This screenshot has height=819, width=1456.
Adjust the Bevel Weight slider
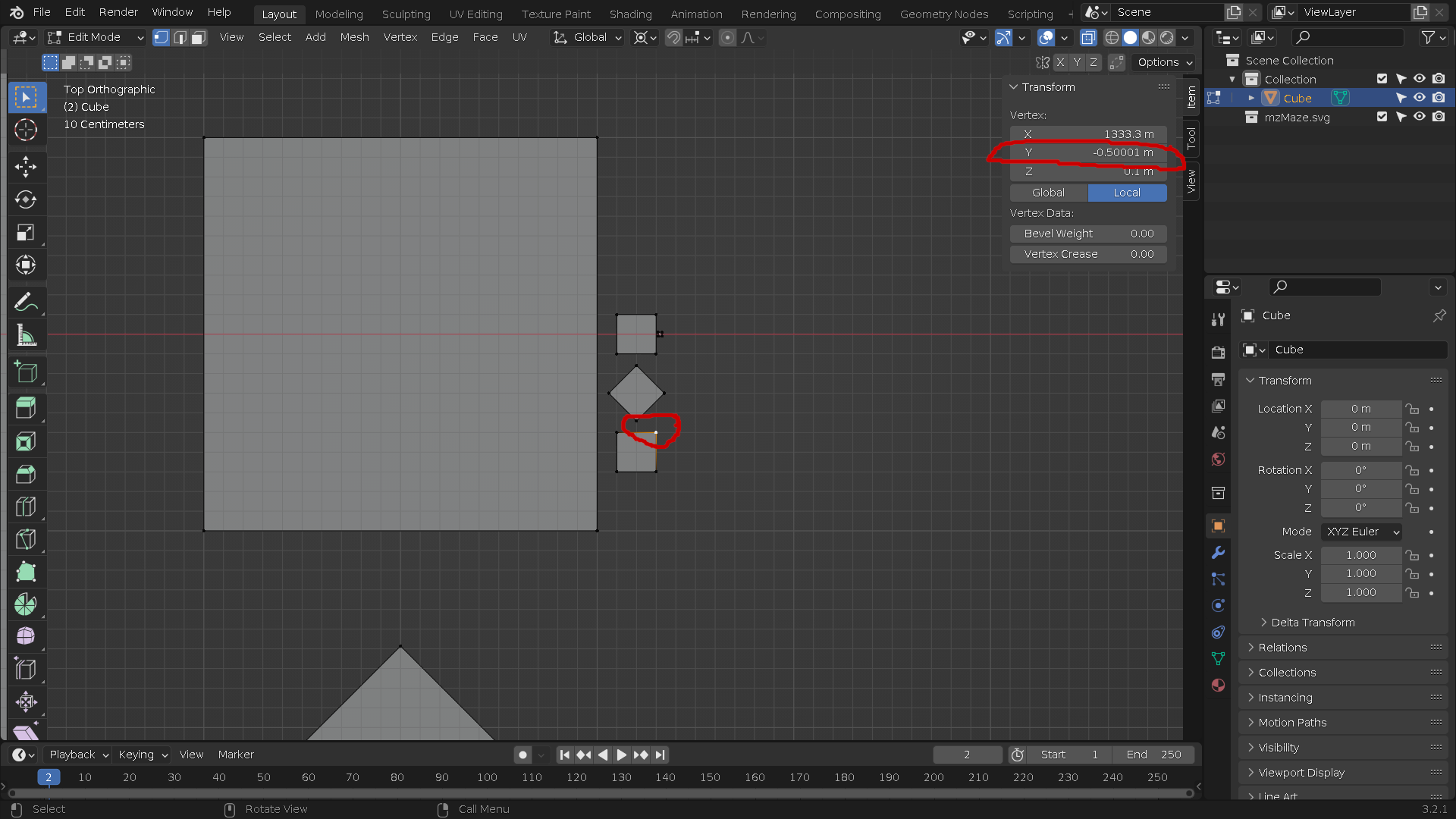coord(1088,234)
